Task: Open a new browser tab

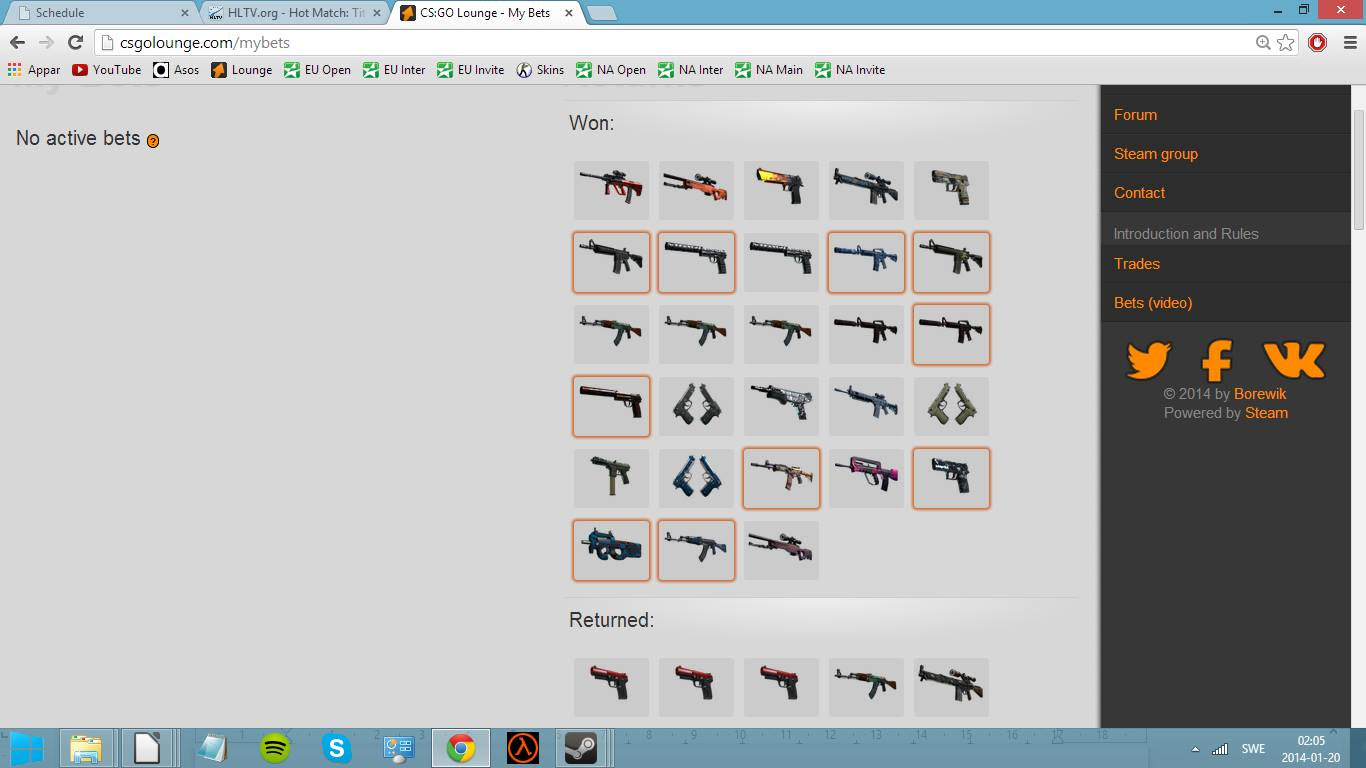Action: [601, 13]
